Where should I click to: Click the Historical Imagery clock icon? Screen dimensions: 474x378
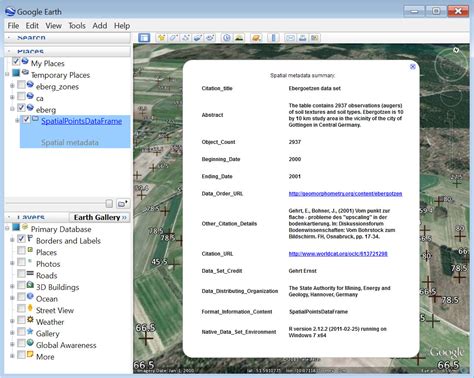227,38
